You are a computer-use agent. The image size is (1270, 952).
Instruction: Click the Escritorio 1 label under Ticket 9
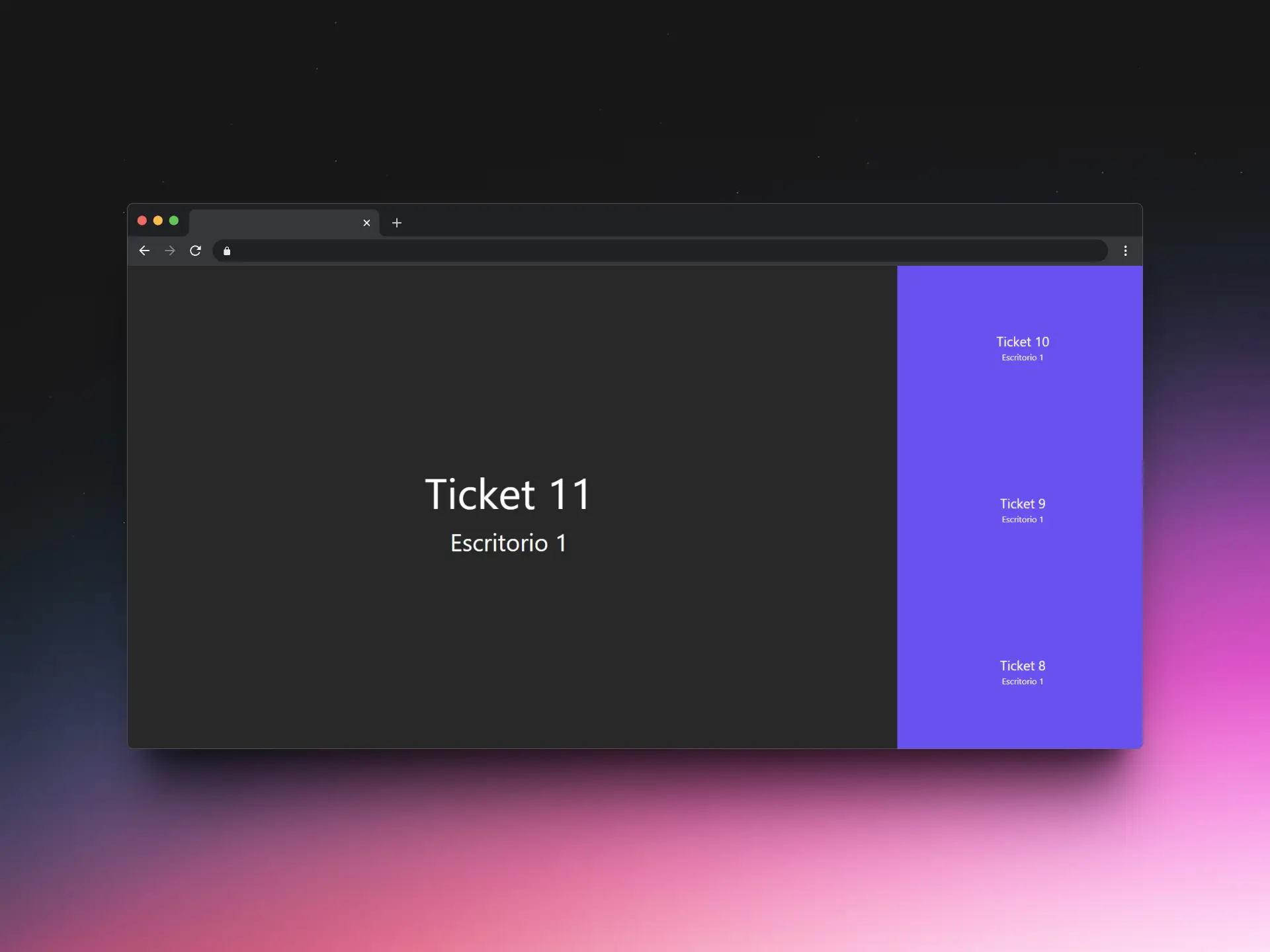point(1021,519)
